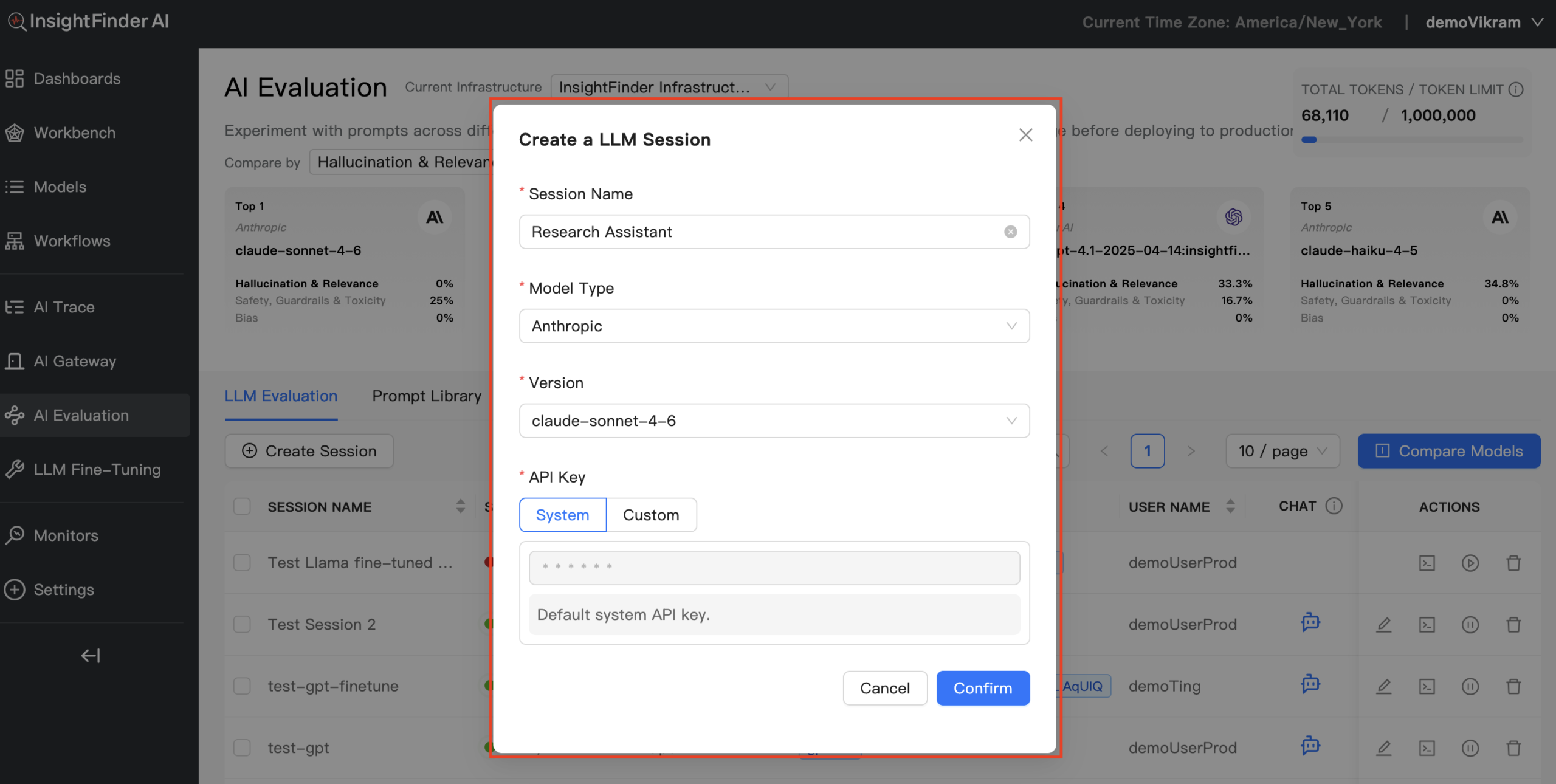Open console for Test Llama fine-tuned session
The height and width of the screenshot is (784, 1556).
pos(1427,563)
